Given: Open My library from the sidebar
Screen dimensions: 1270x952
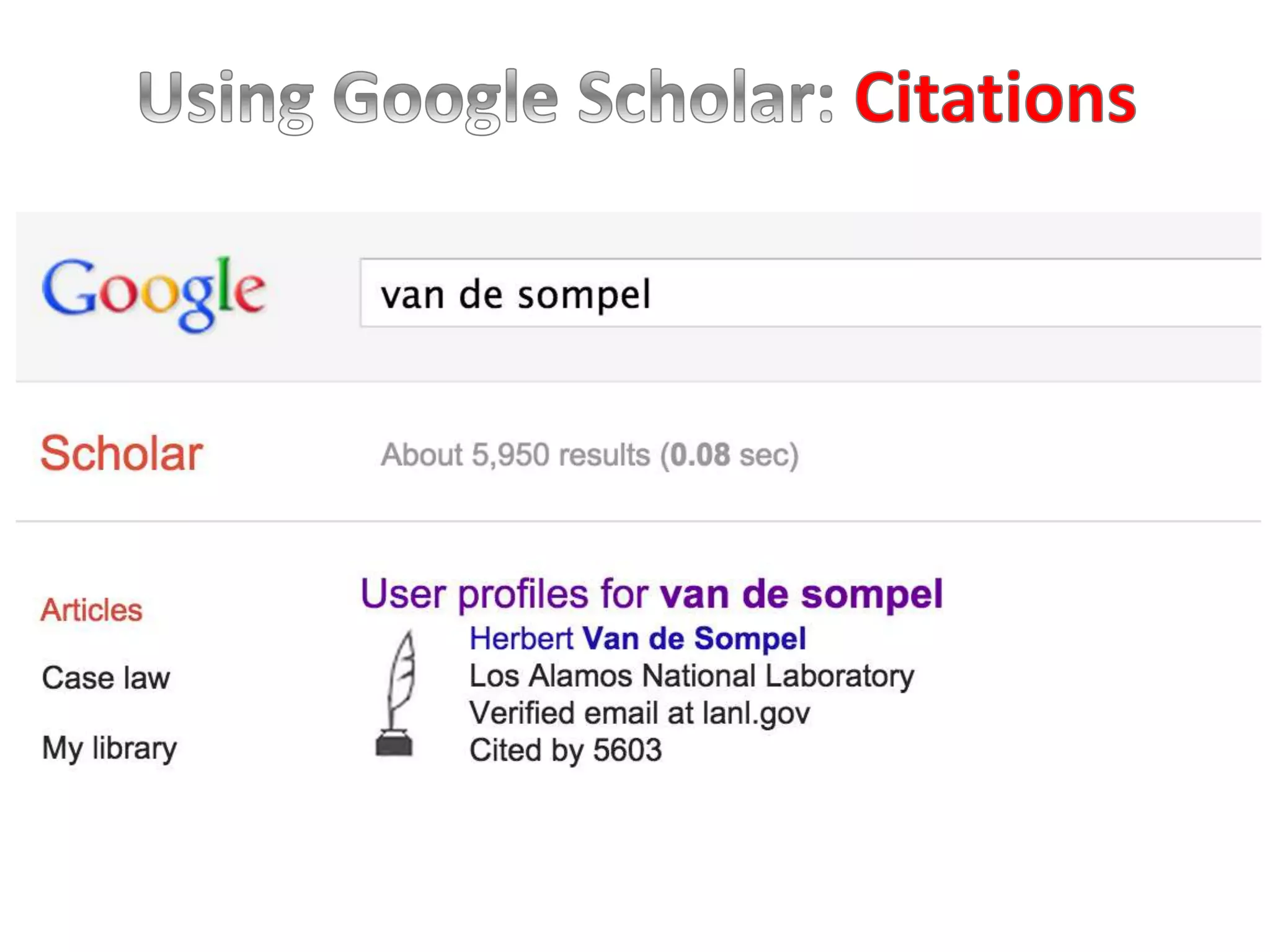Looking at the screenshot, I should (x=109, y=748).
